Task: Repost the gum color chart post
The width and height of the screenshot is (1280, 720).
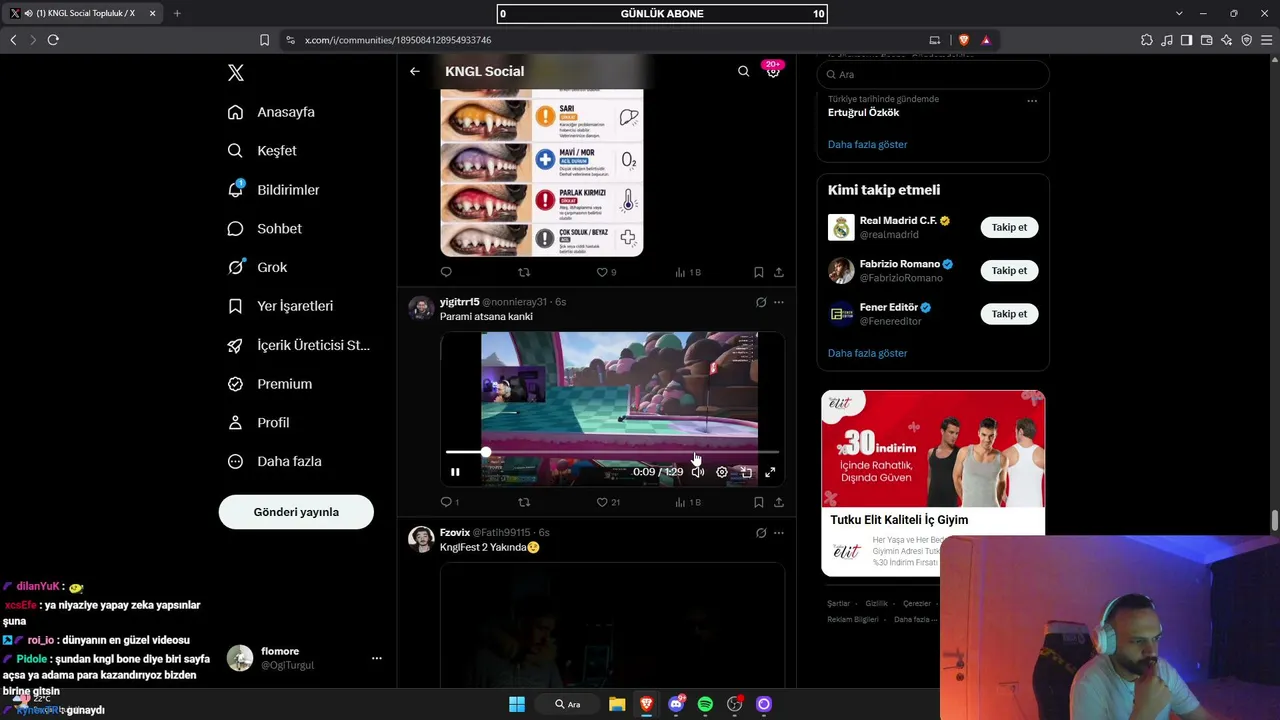Action: click(524, 272)
